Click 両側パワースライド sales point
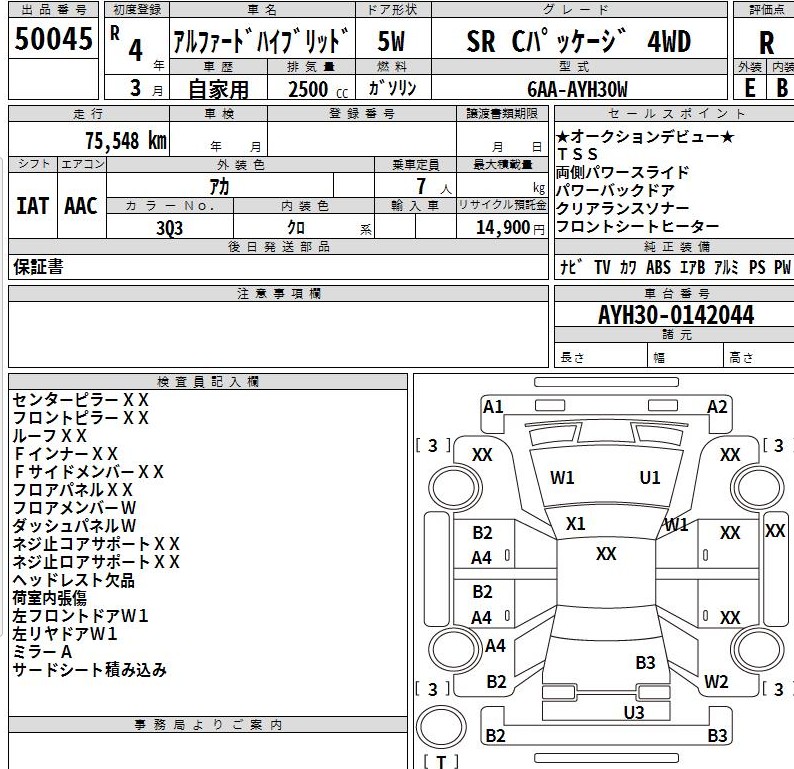Viewport: 794px width, 769px height. click(623, 172)
